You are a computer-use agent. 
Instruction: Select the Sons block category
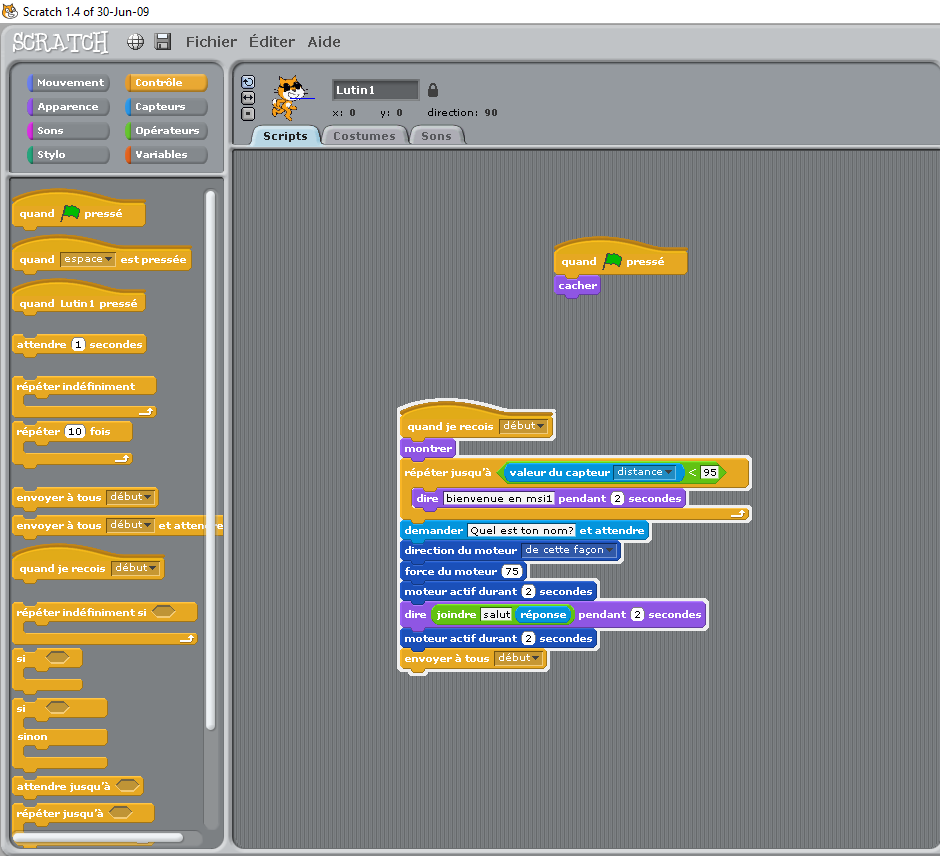[x=68, y=131]
